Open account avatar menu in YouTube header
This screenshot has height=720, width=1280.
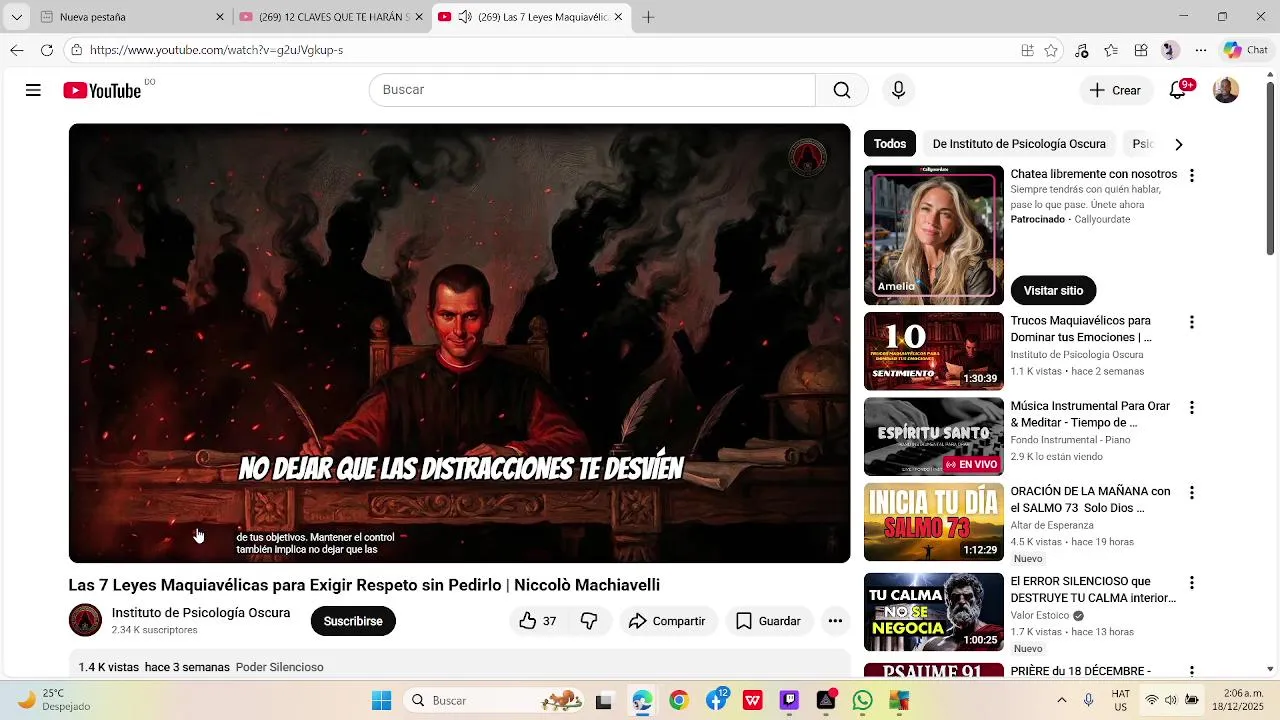coord(1226,90)
